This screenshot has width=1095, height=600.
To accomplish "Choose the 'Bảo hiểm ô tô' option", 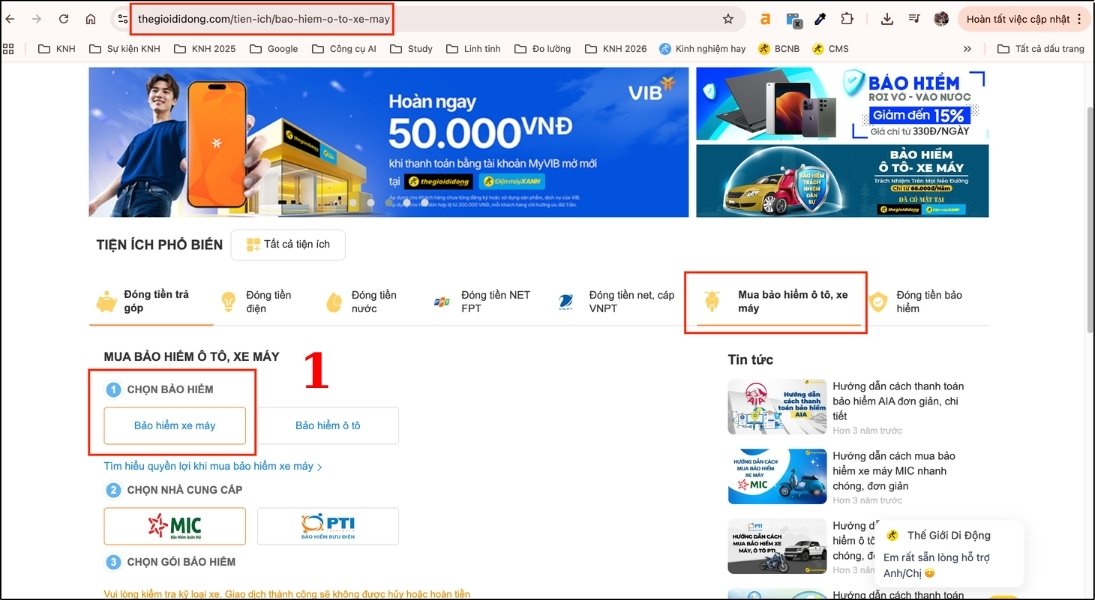I will [328, 425].
